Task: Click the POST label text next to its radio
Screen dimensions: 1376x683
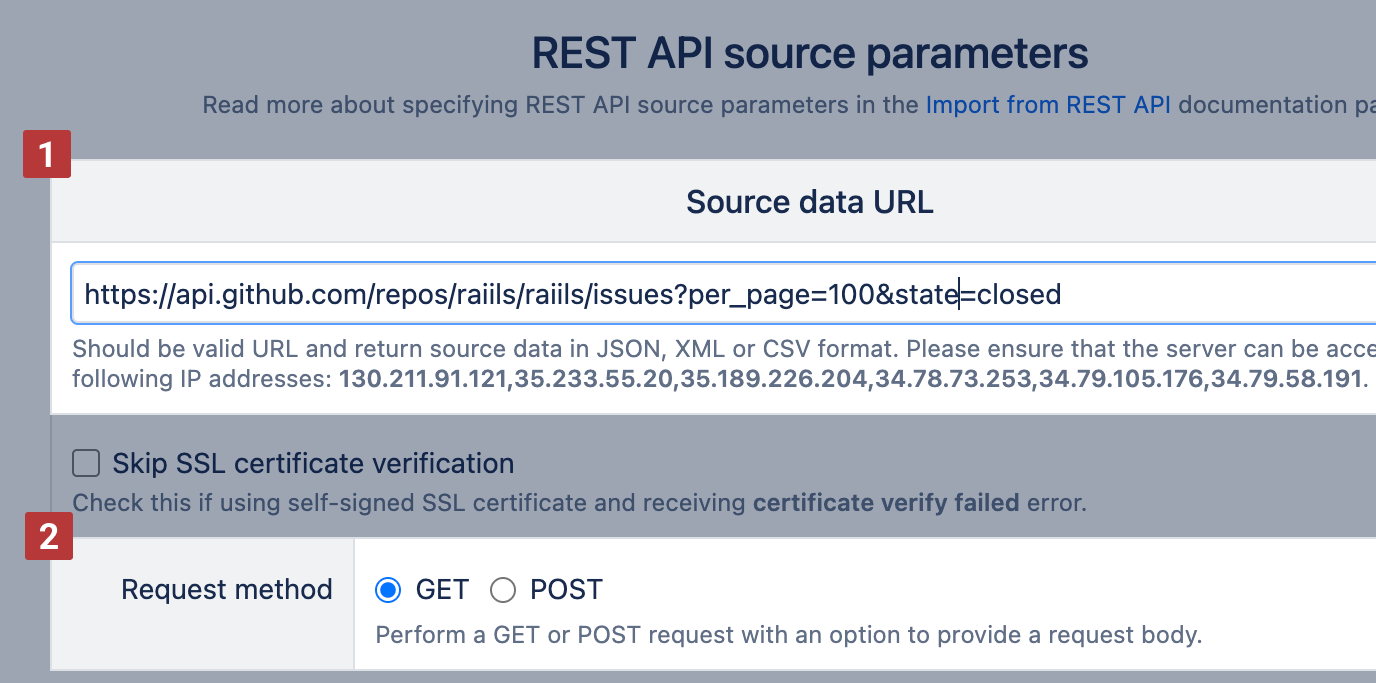Action: click(x=566, y=590)
